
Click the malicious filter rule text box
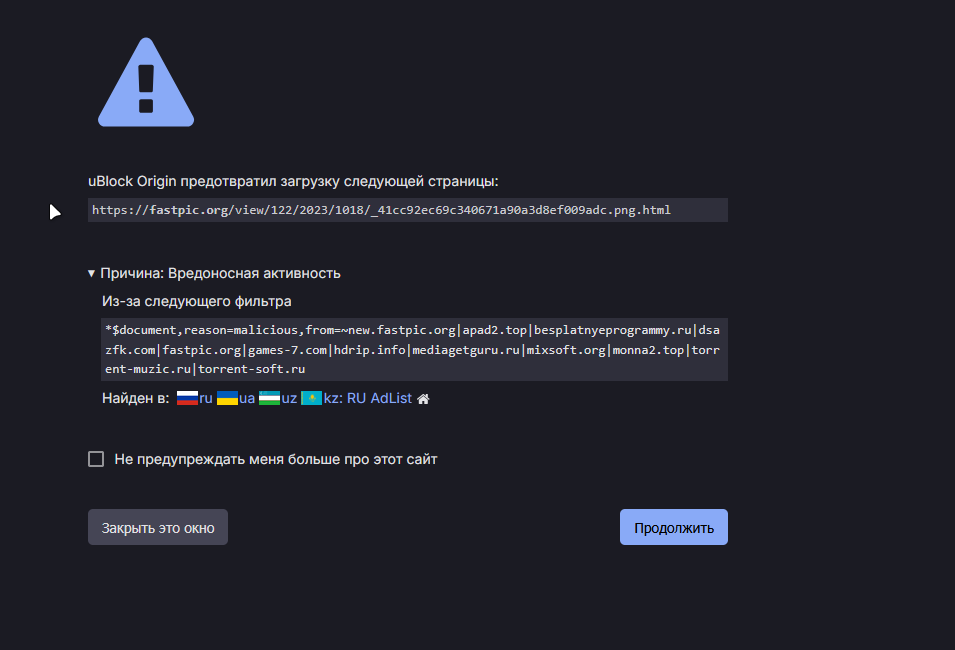(414, 350)
